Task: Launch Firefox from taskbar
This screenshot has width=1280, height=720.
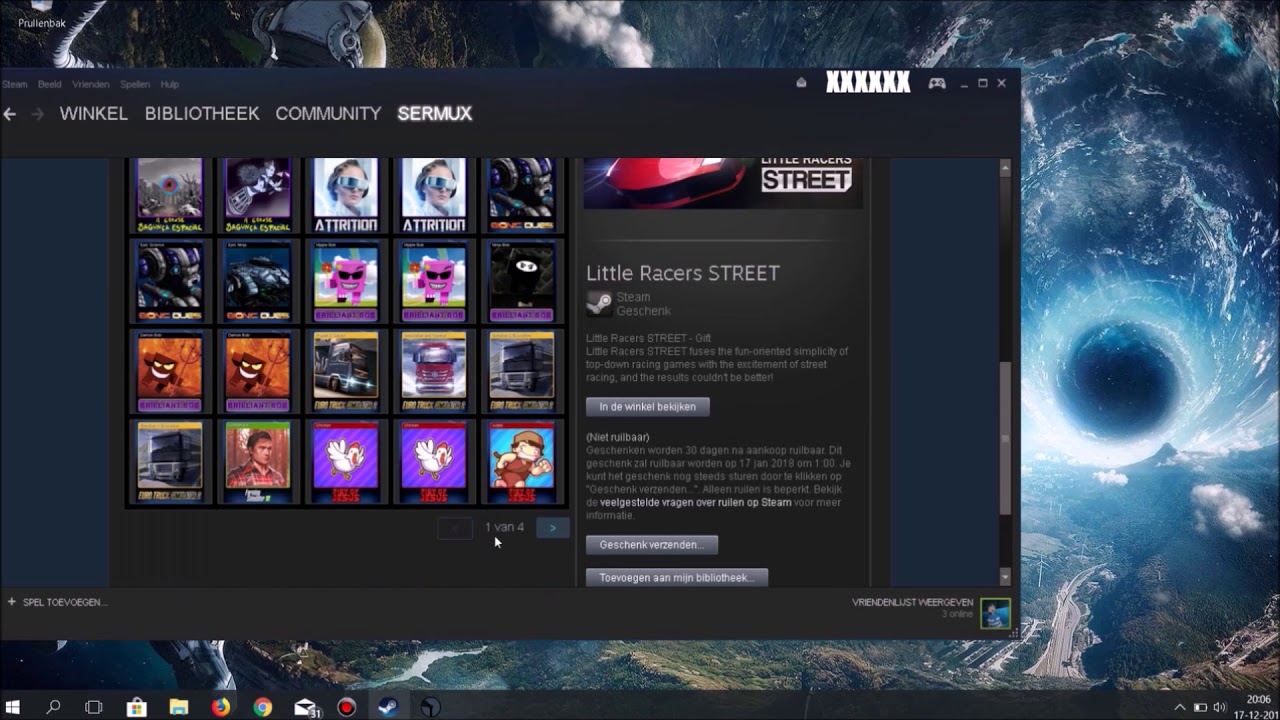Action: [x=220, y=707]
